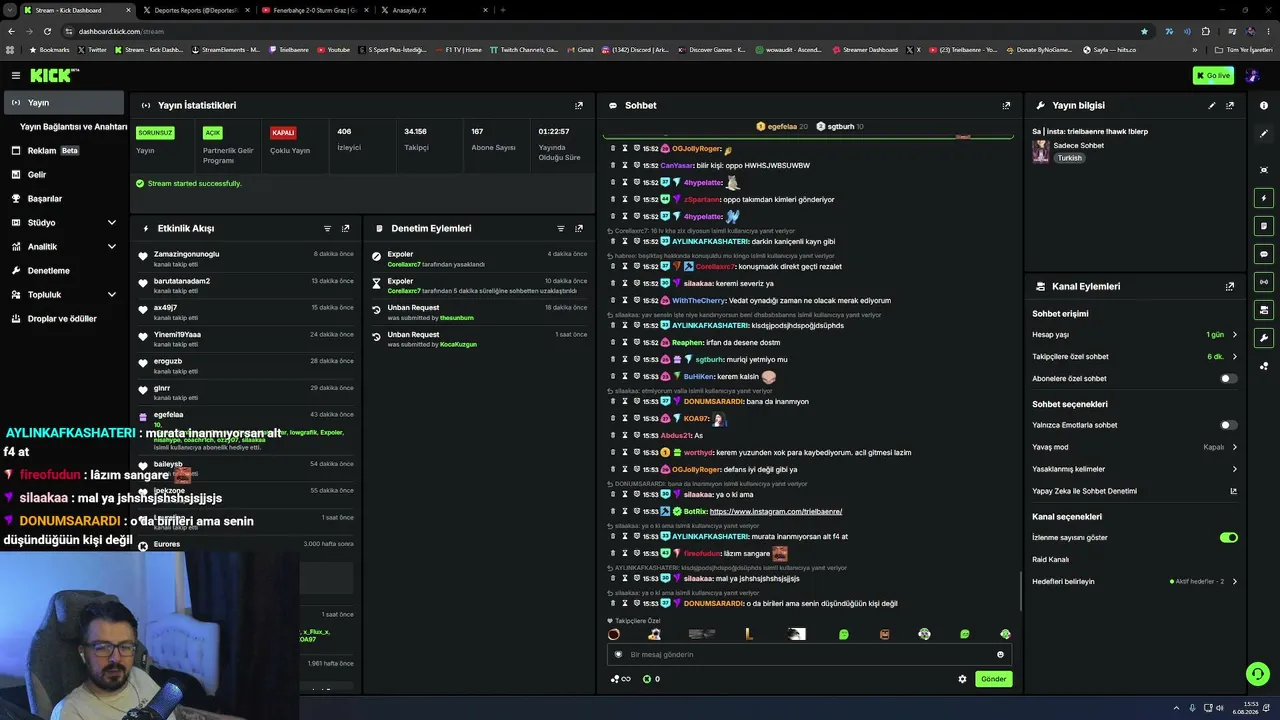The width and height of the screenshot is (1280, 720).
Task: Enable Yalnızca Emotlarla sohbet switch
Action: (x=1228, y=425)
